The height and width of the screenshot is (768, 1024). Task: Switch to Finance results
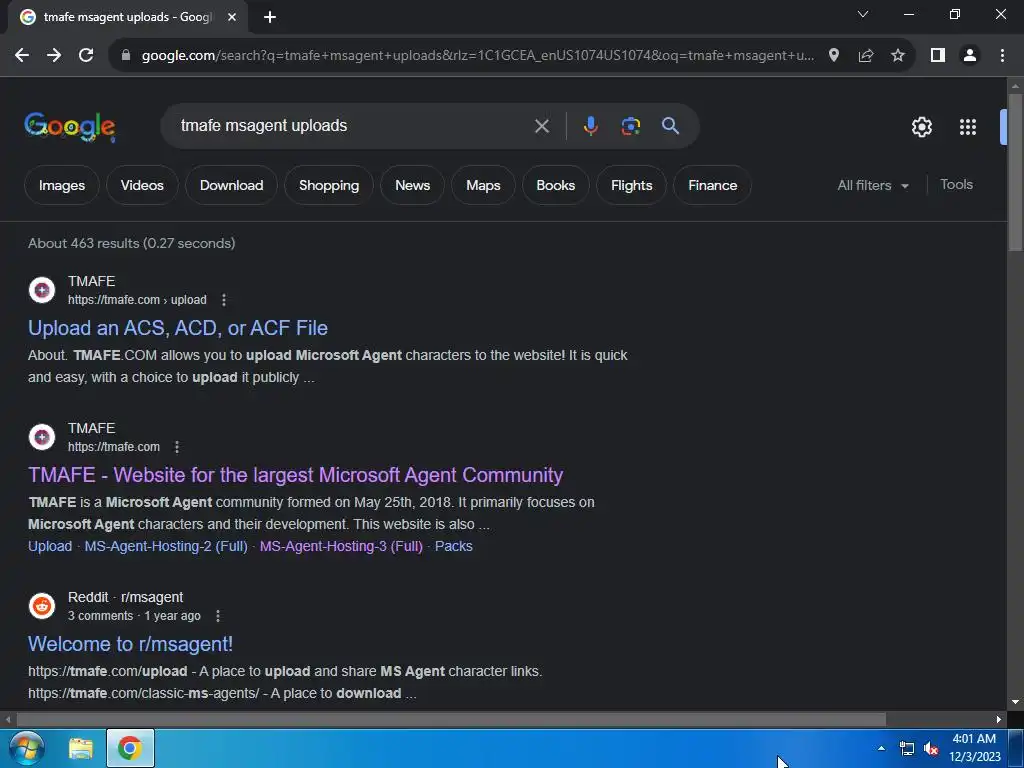click(712, 185)
